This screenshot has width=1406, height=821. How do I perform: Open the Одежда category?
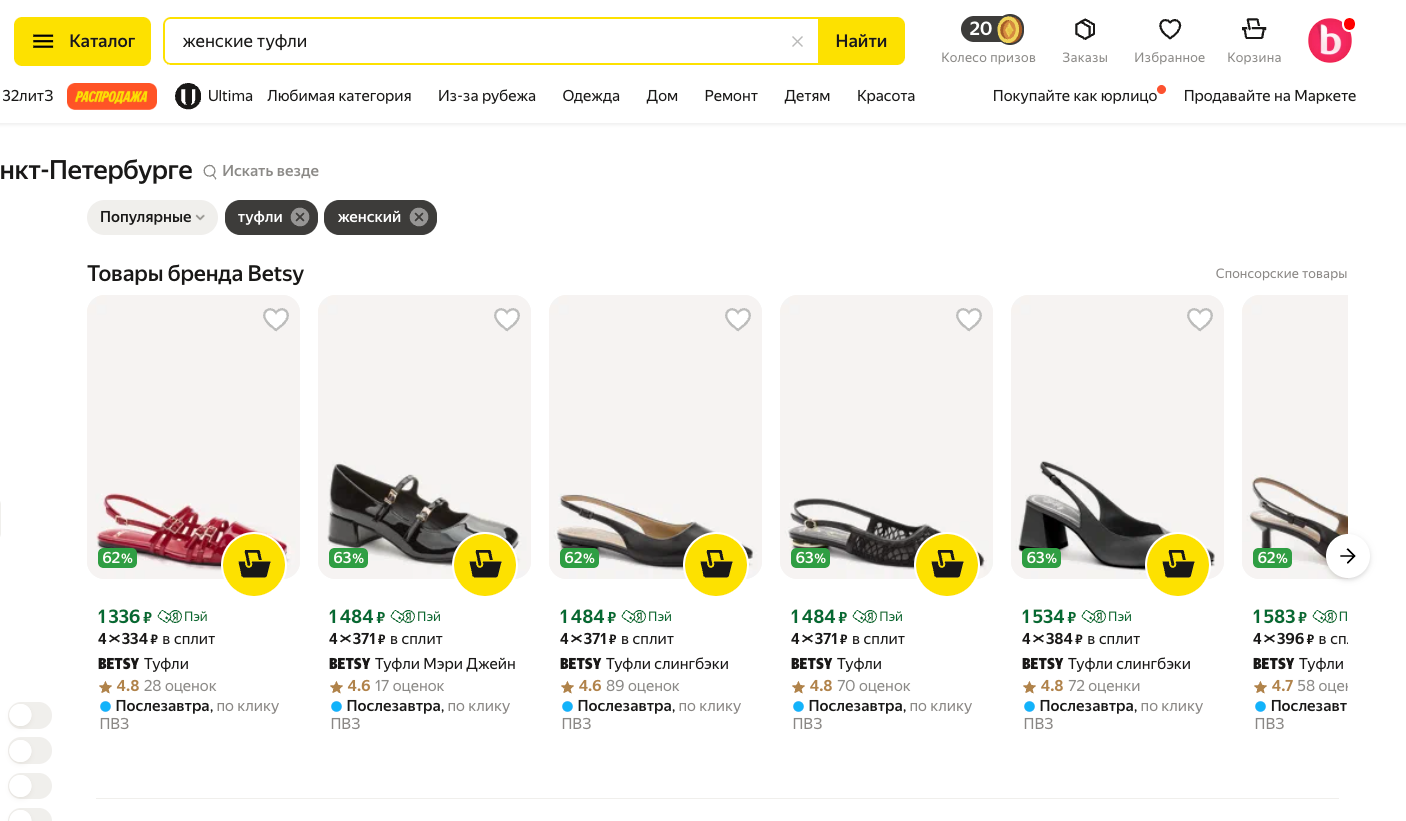pos(591,96)
